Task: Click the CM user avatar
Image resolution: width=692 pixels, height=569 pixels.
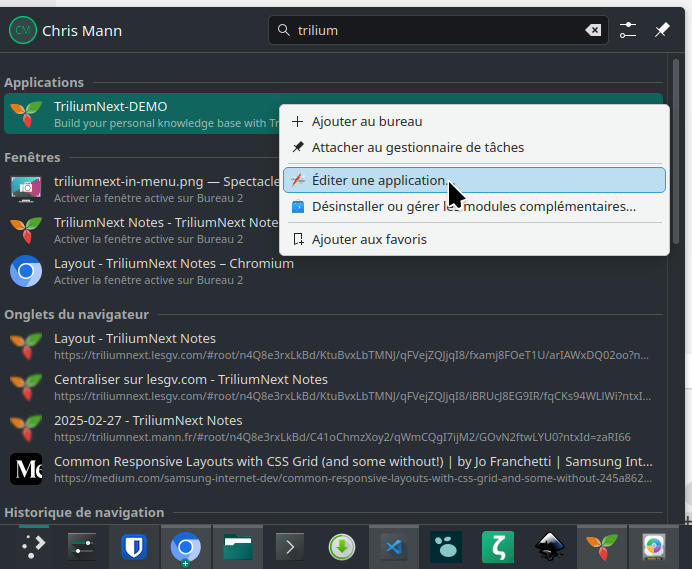Action: click(x=23, y=30)
